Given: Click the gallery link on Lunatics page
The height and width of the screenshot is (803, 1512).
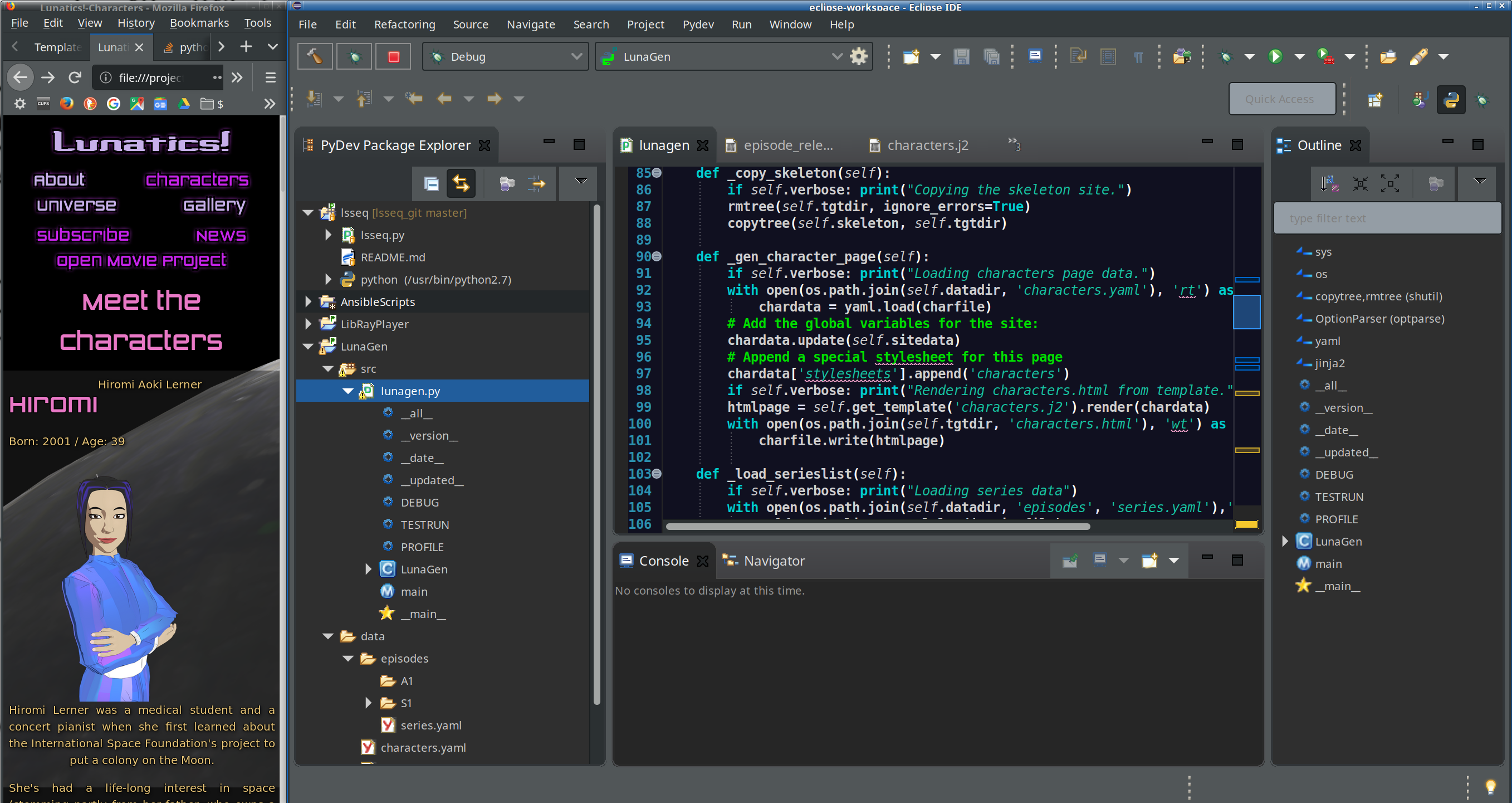Looking at the screenshot, I should tap(214, 205).
